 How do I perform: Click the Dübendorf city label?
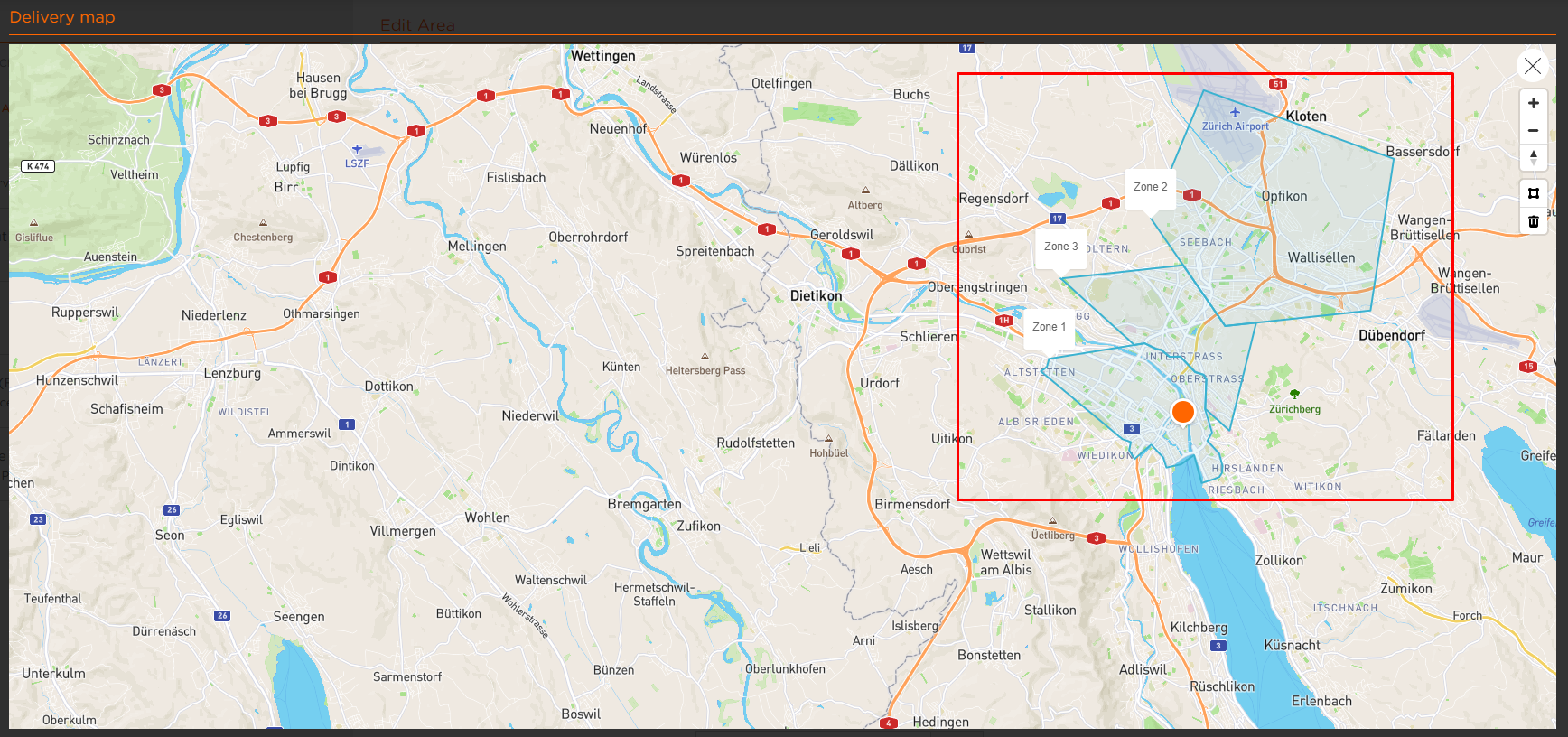pyautogui.click(x=1391, y=336)
